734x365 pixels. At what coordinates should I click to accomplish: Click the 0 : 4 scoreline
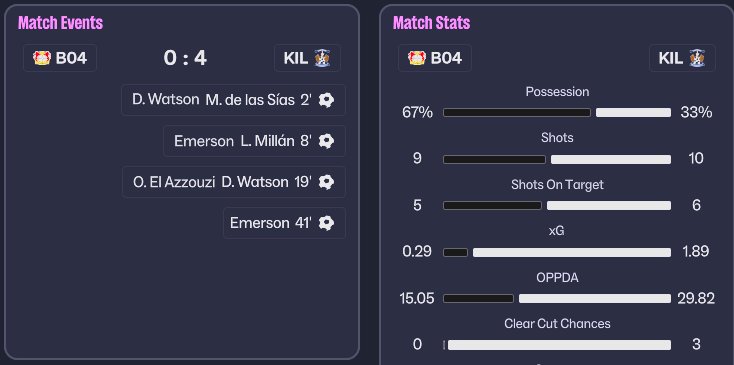(185, 58)
